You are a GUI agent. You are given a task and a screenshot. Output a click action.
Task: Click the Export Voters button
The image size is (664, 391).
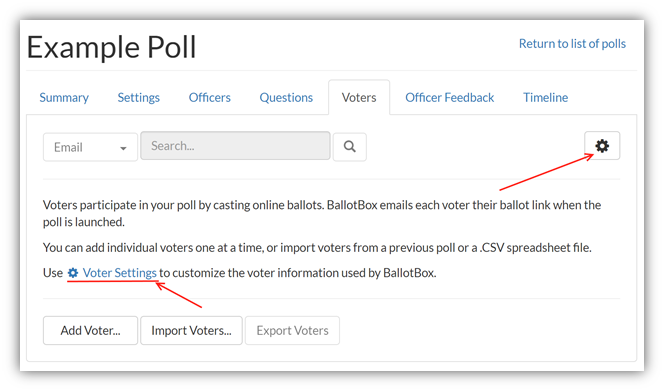(x=292, y=330)
